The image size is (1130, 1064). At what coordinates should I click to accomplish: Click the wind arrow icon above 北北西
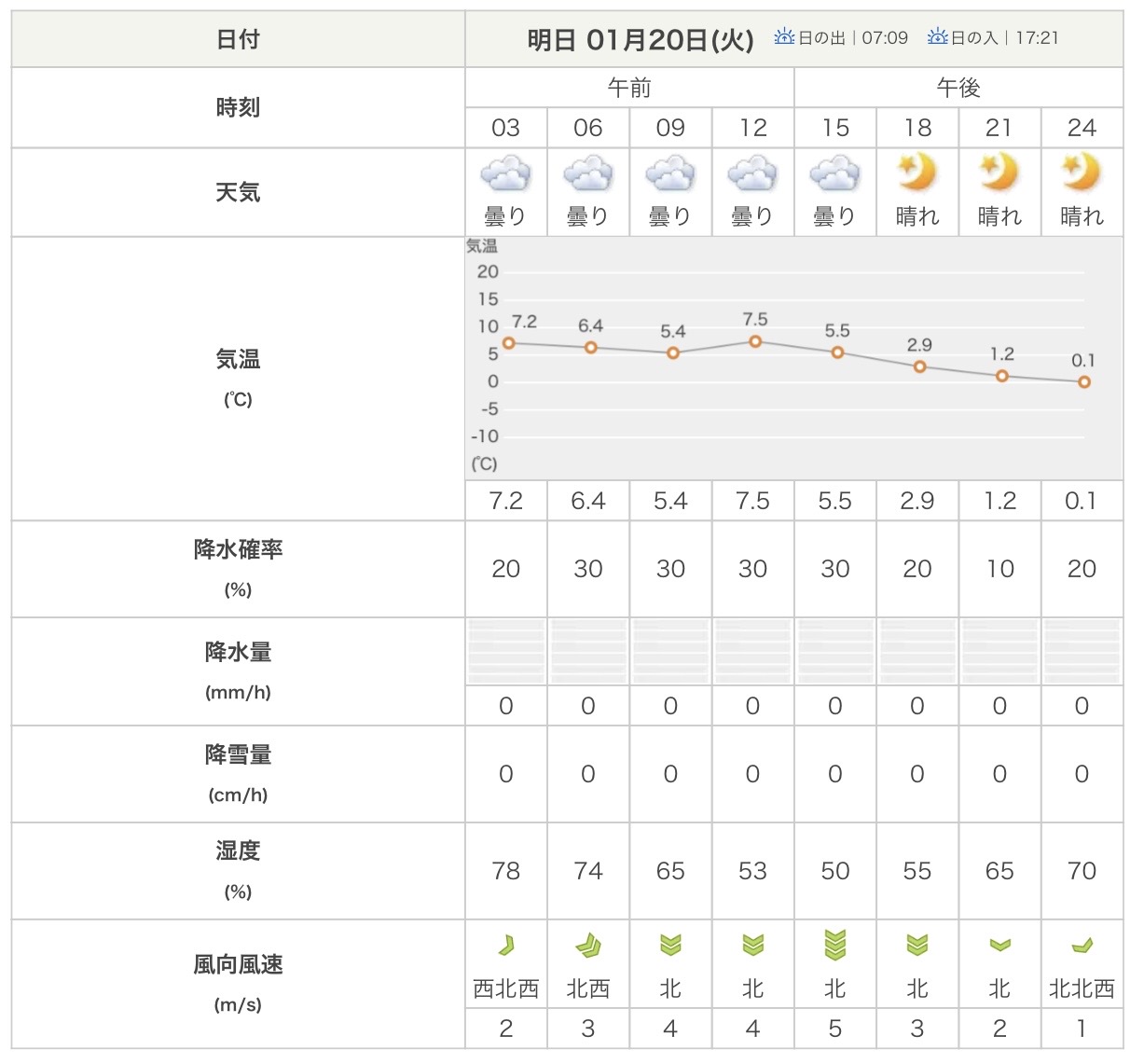tap(1082, 947)
